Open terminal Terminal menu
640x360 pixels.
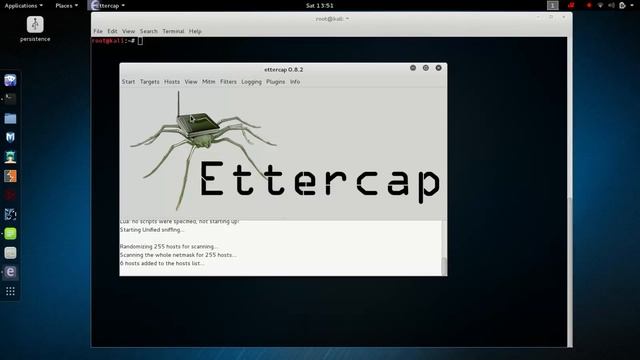point(173,31)
